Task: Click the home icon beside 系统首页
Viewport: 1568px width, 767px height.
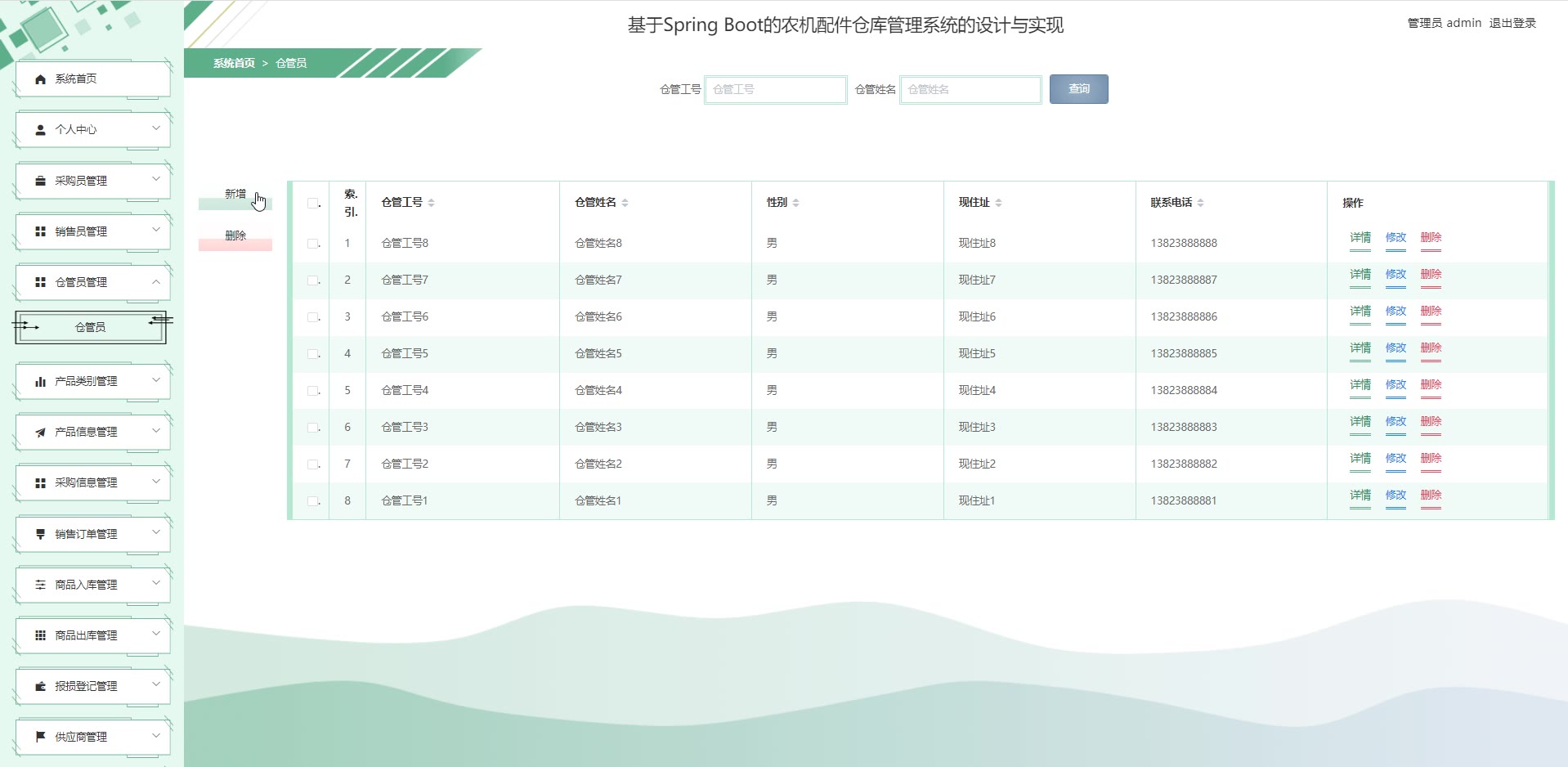Action: [40, 79]
